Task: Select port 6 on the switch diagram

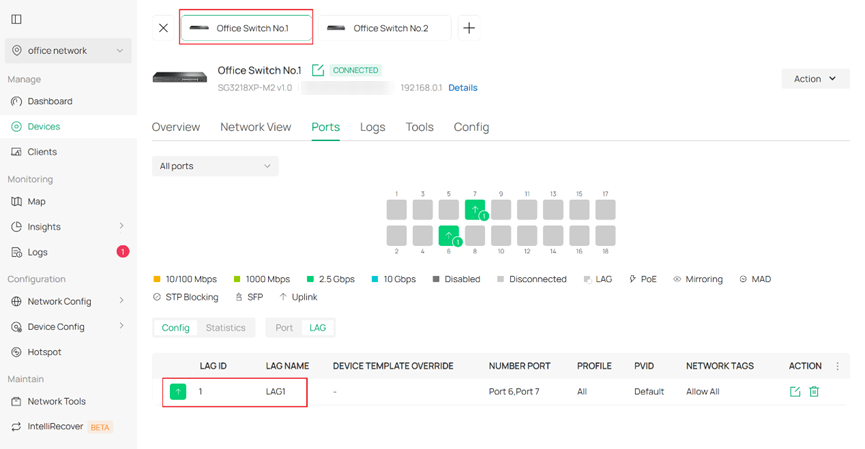Action: pos(449,236)
